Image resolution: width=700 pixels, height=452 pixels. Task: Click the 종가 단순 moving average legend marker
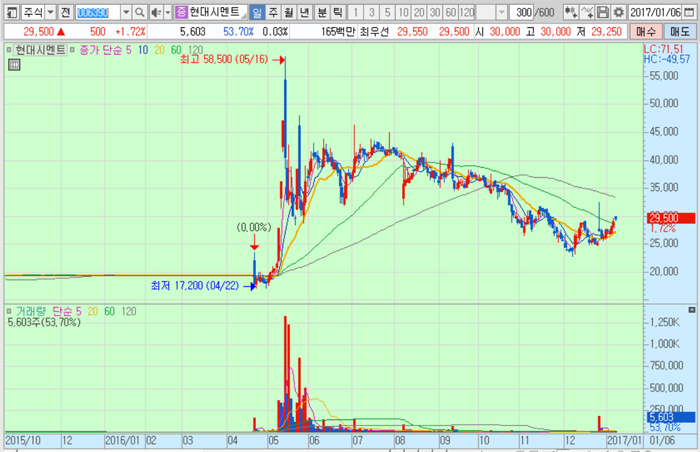(x=72, y=49)
